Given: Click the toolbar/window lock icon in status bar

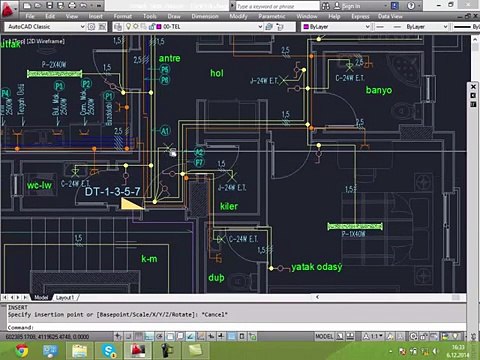Looking at the screenshot, I should pos(424,336).
